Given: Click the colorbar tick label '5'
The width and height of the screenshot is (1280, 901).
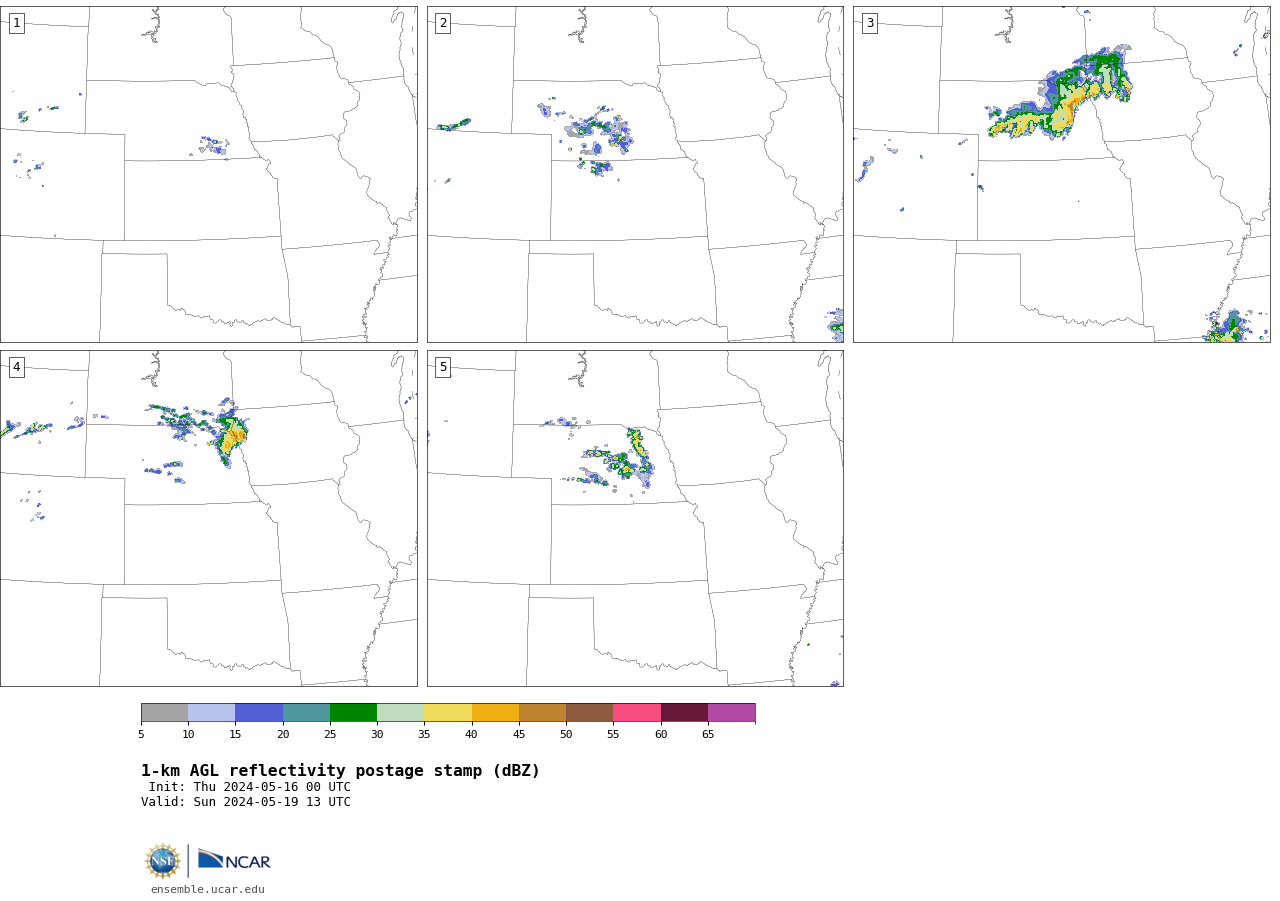Looking at the screenshot, I should (141, 735).
